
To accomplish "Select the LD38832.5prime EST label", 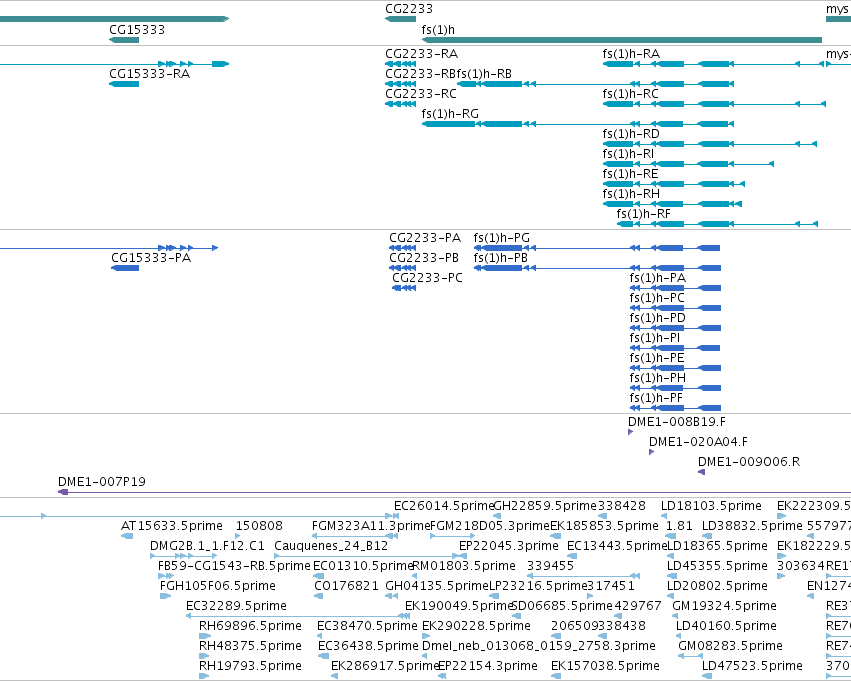I will click(752, 526).
